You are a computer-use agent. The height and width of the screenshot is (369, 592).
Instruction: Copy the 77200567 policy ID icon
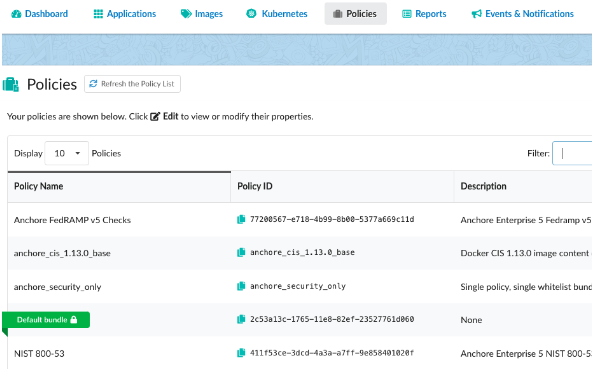pyautogui.click(x=241, y=219)
